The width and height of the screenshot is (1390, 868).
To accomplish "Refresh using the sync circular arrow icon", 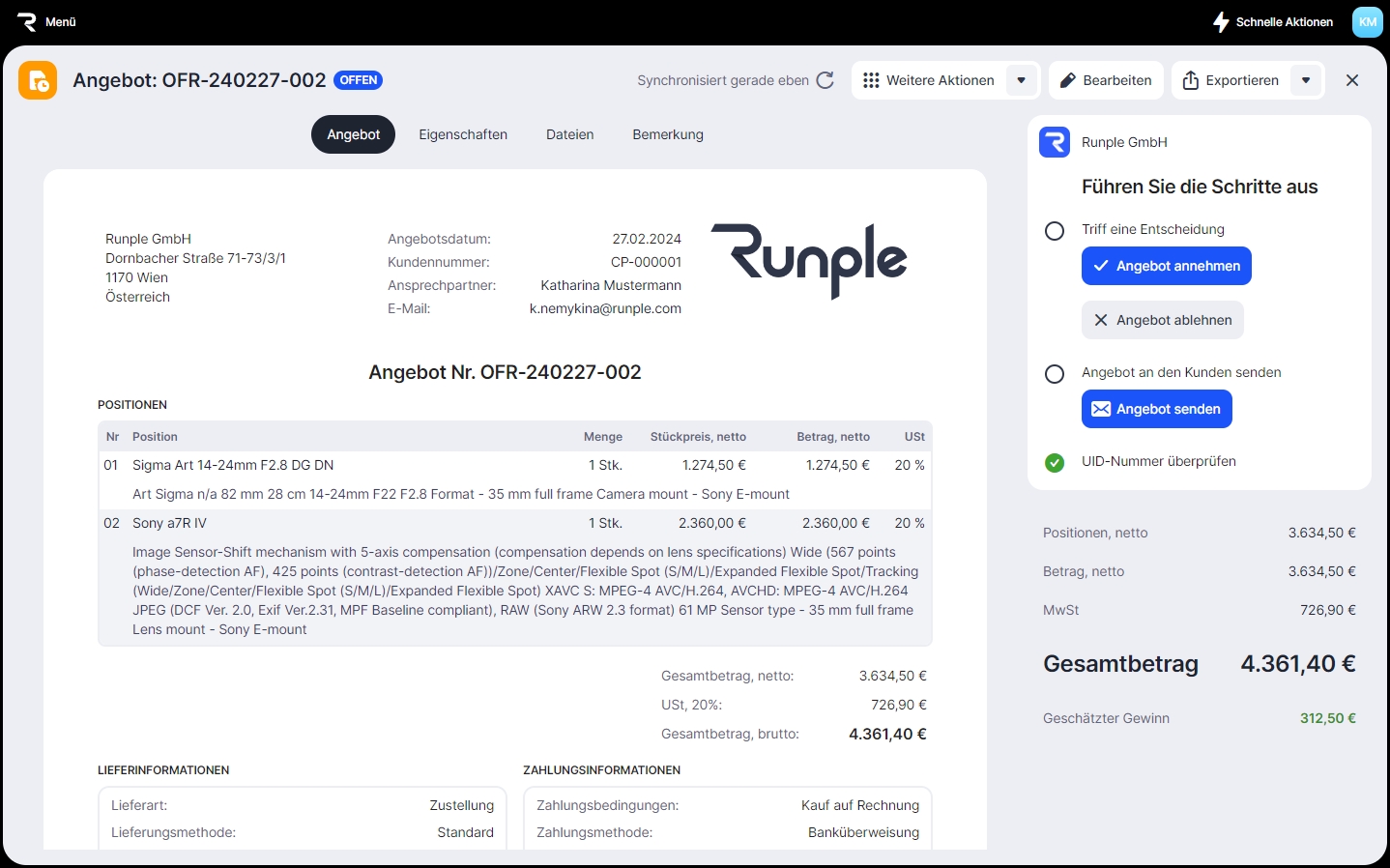I will pyautogui.click(x=825, y=80).
